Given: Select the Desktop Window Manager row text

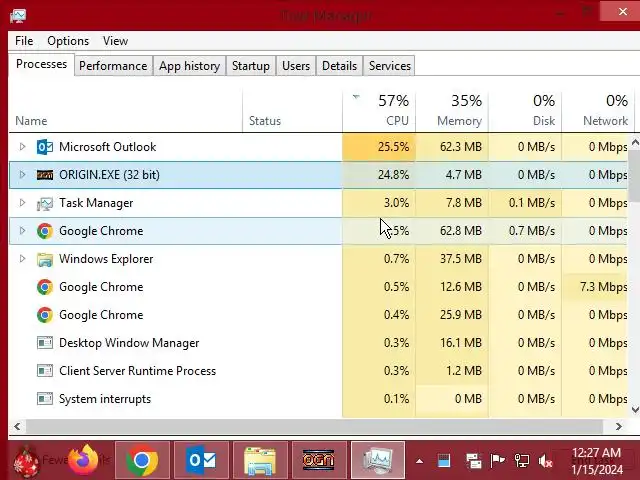Looking at the screenshot, I should 129,343.
